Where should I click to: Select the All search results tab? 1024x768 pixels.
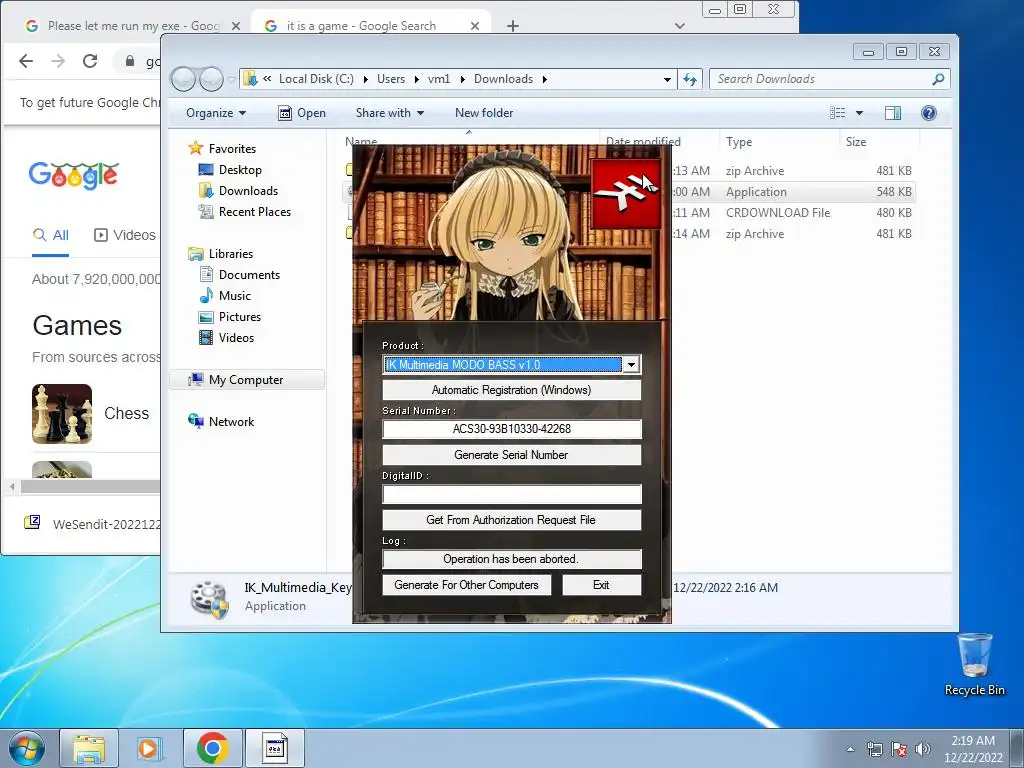pos(51,236)
